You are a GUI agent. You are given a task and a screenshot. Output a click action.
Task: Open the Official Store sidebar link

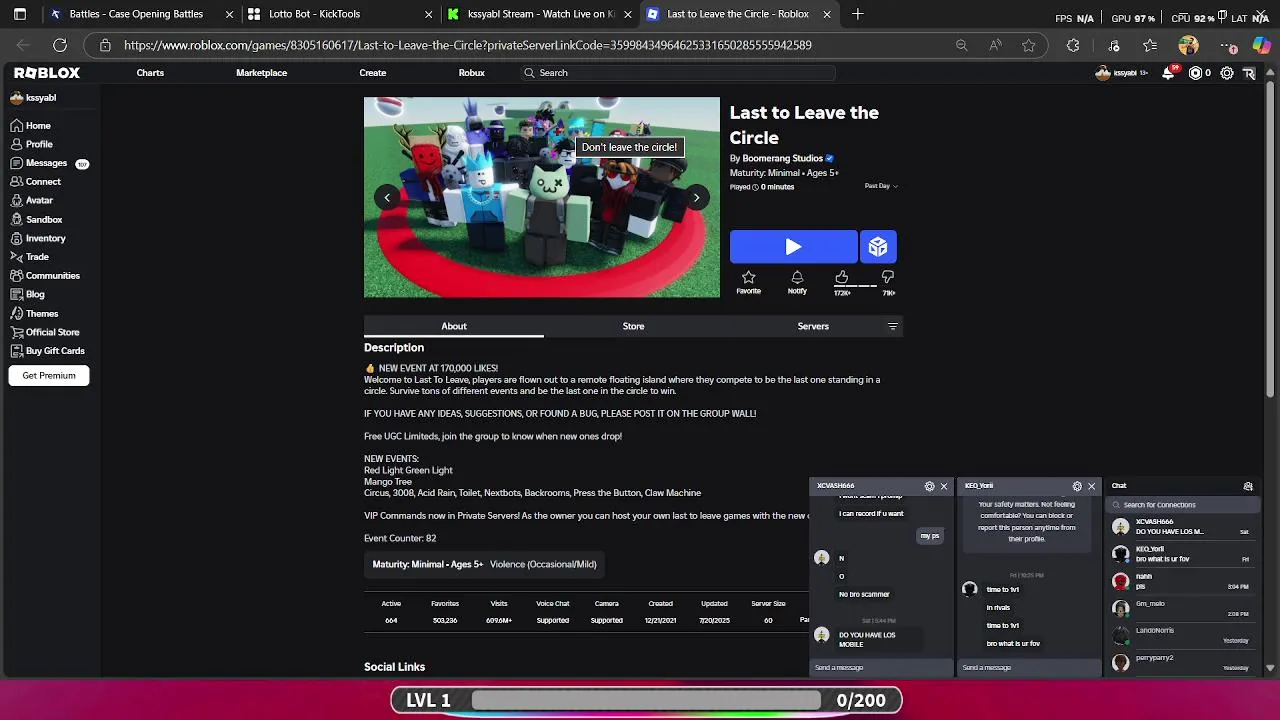(x=44, y=332)
